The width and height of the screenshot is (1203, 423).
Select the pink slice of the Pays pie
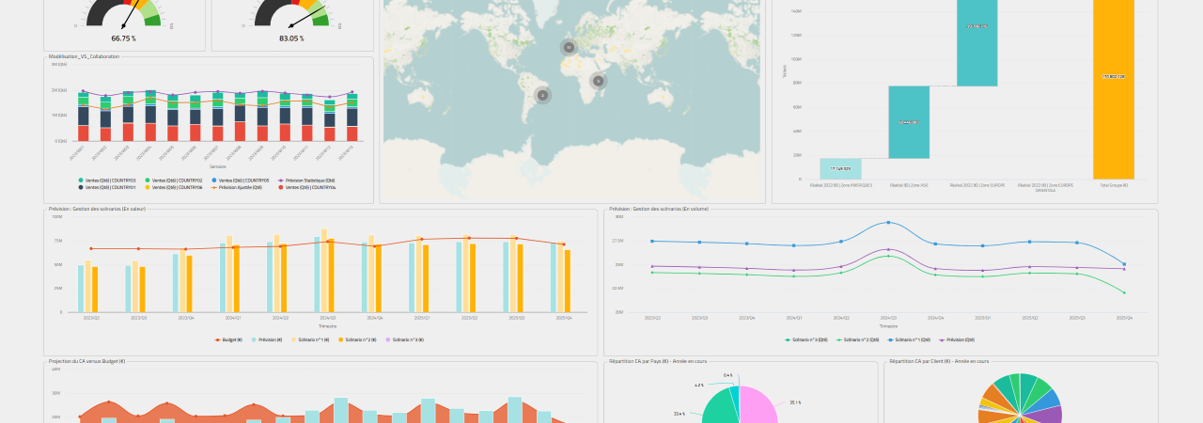click(759, 404)
